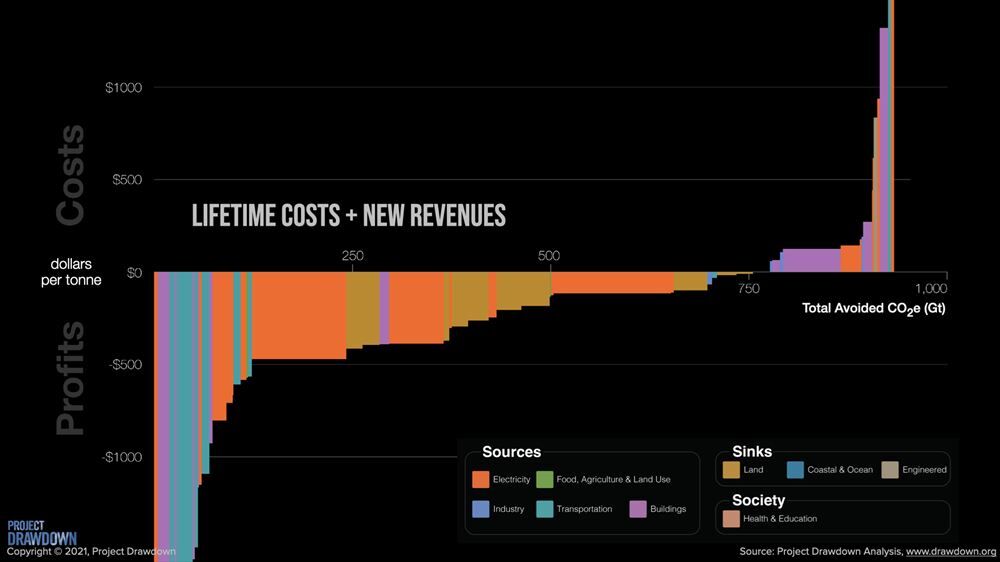Image resolution: width=1000 pixels, height=562 pixels.
Task: Click the -$500 y-axis tick label
Action: point(122,365)
